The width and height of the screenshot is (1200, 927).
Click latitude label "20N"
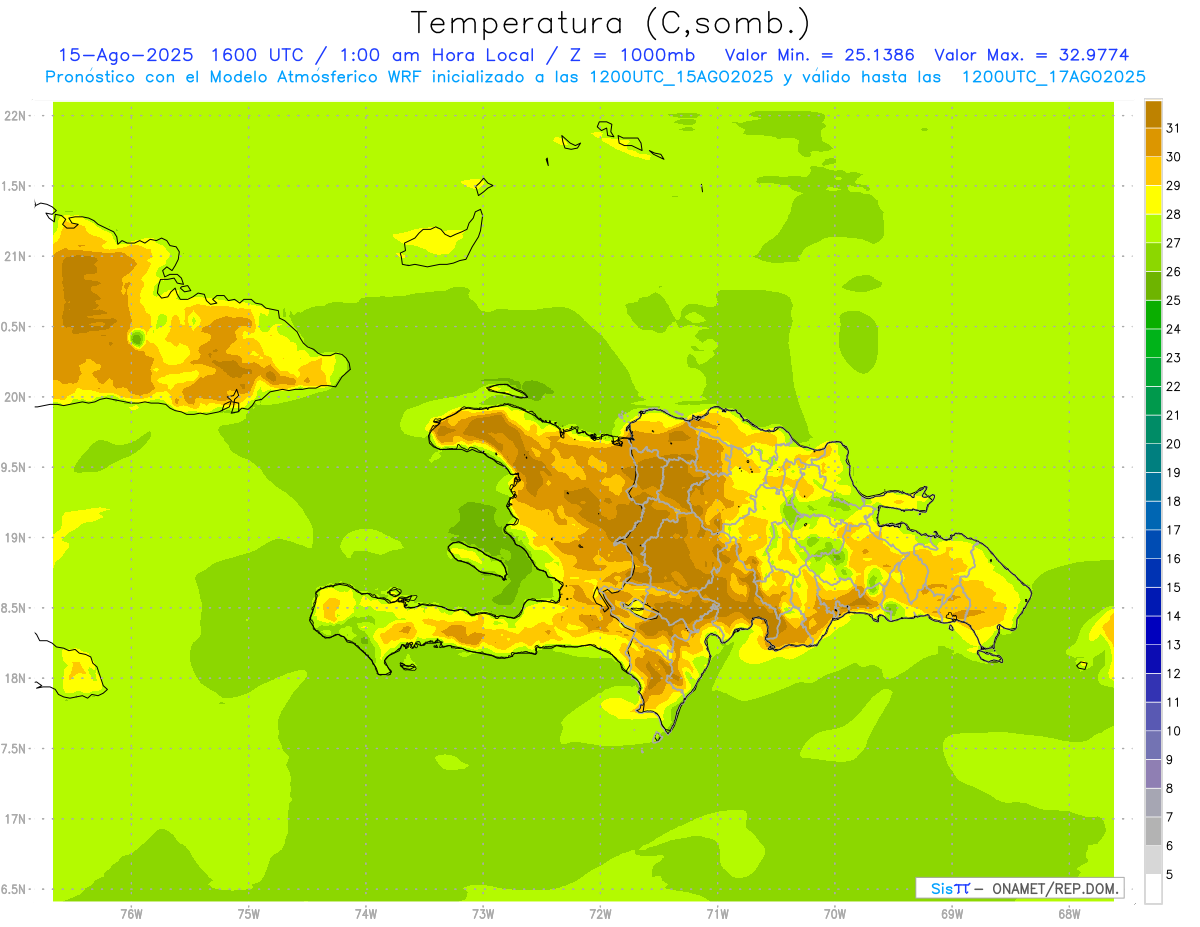tap(17, 397)
